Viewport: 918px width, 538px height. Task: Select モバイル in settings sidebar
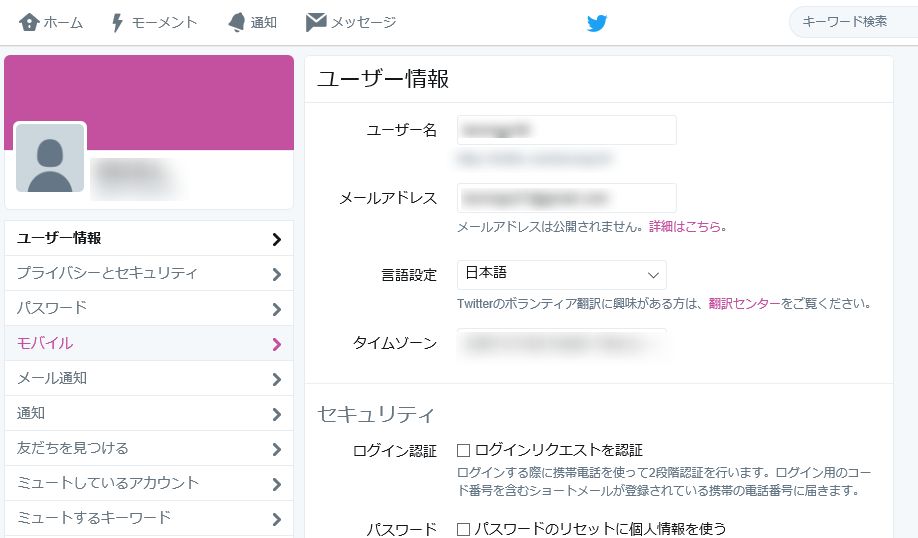click(x=149, y=344)
